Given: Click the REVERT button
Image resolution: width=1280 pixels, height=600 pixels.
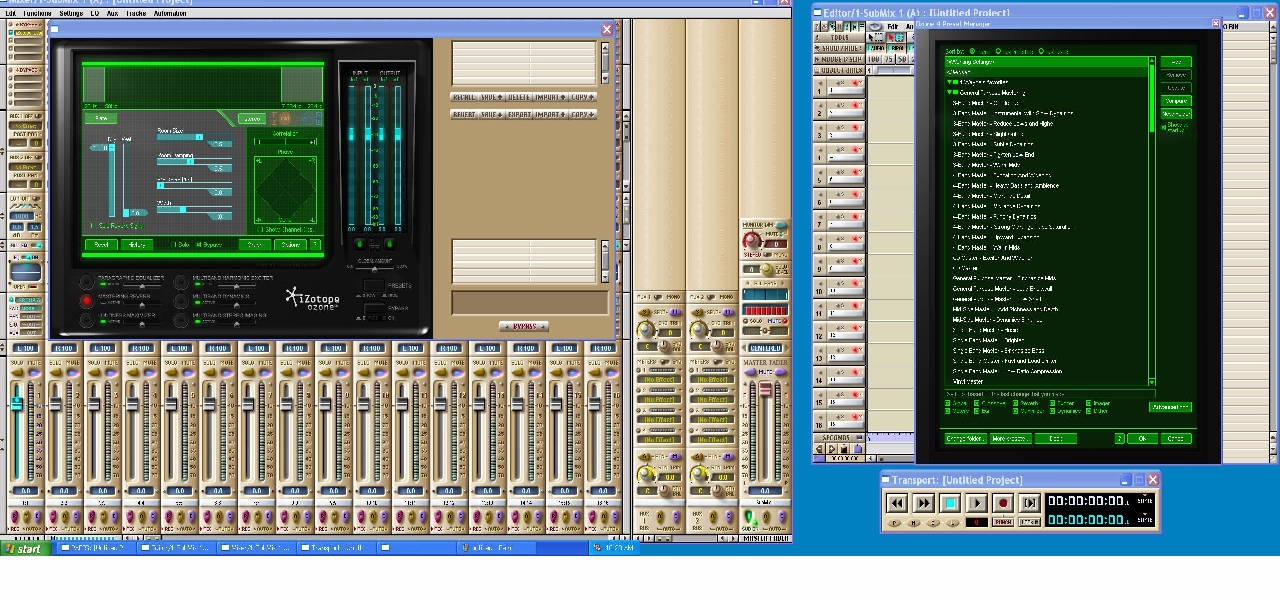Looking at the screenshot, I should pos(464,115).
